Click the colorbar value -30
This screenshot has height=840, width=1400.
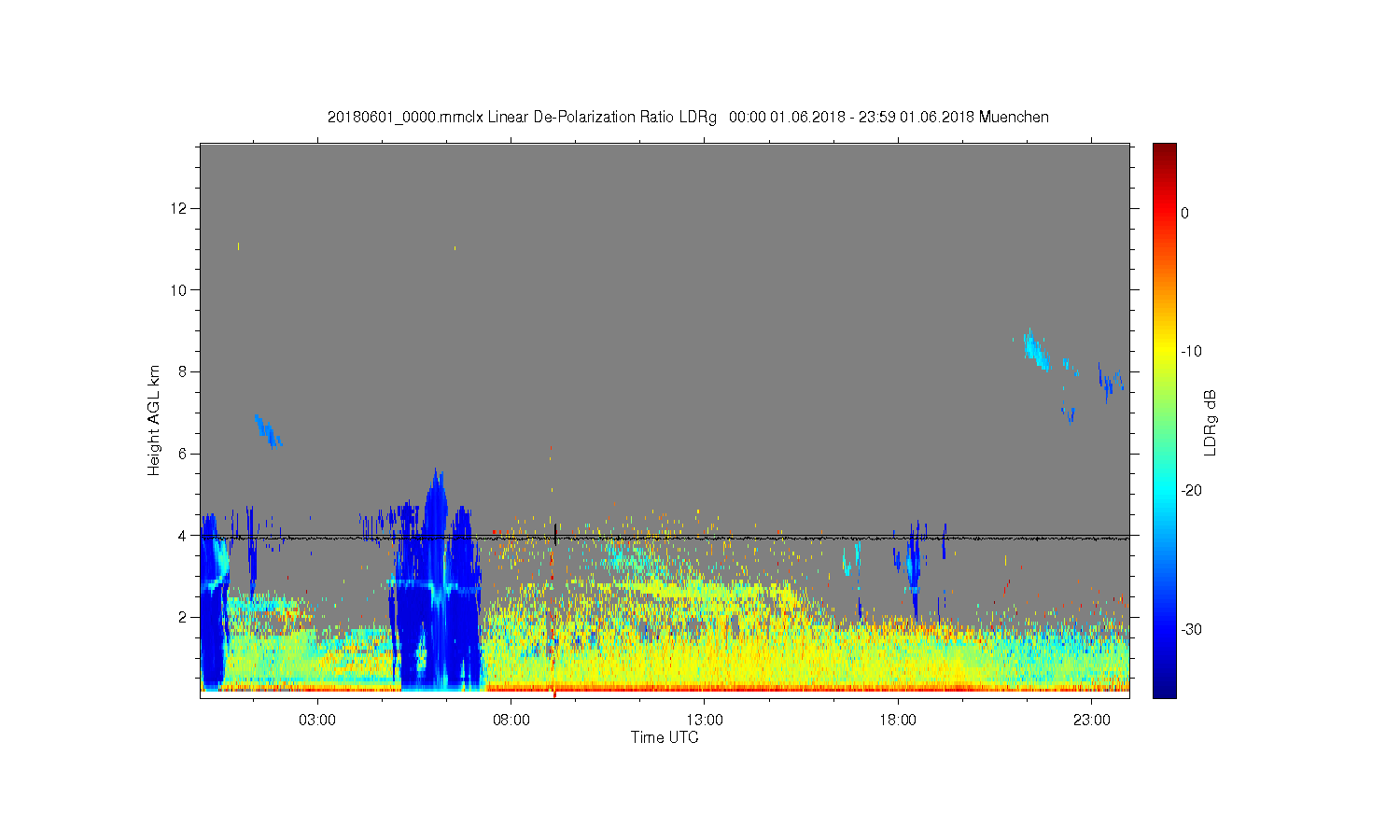click(1190, 630)
